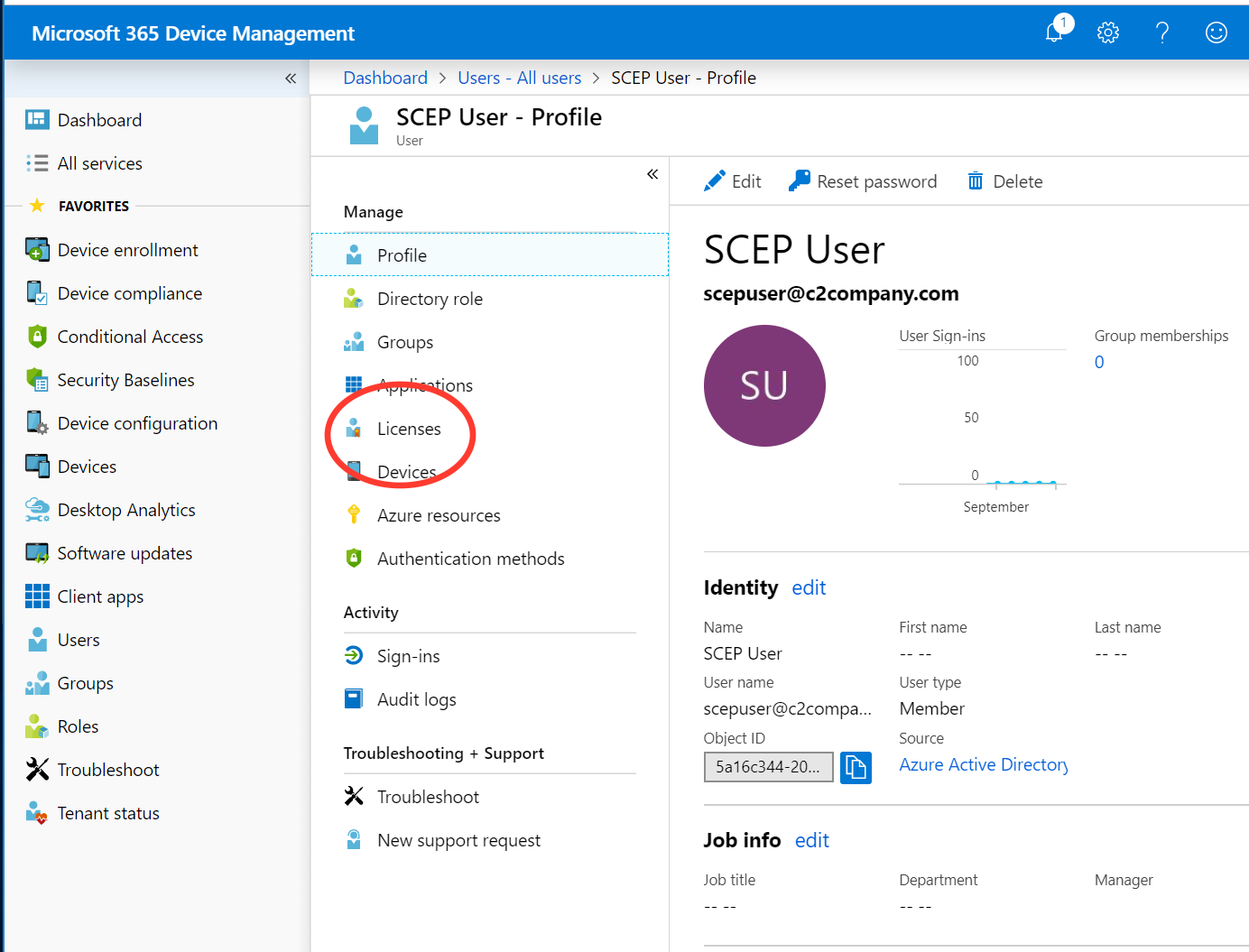Click the Edit pencil icon
This screenshot has width=1249, height=952.
click(716, 180)
